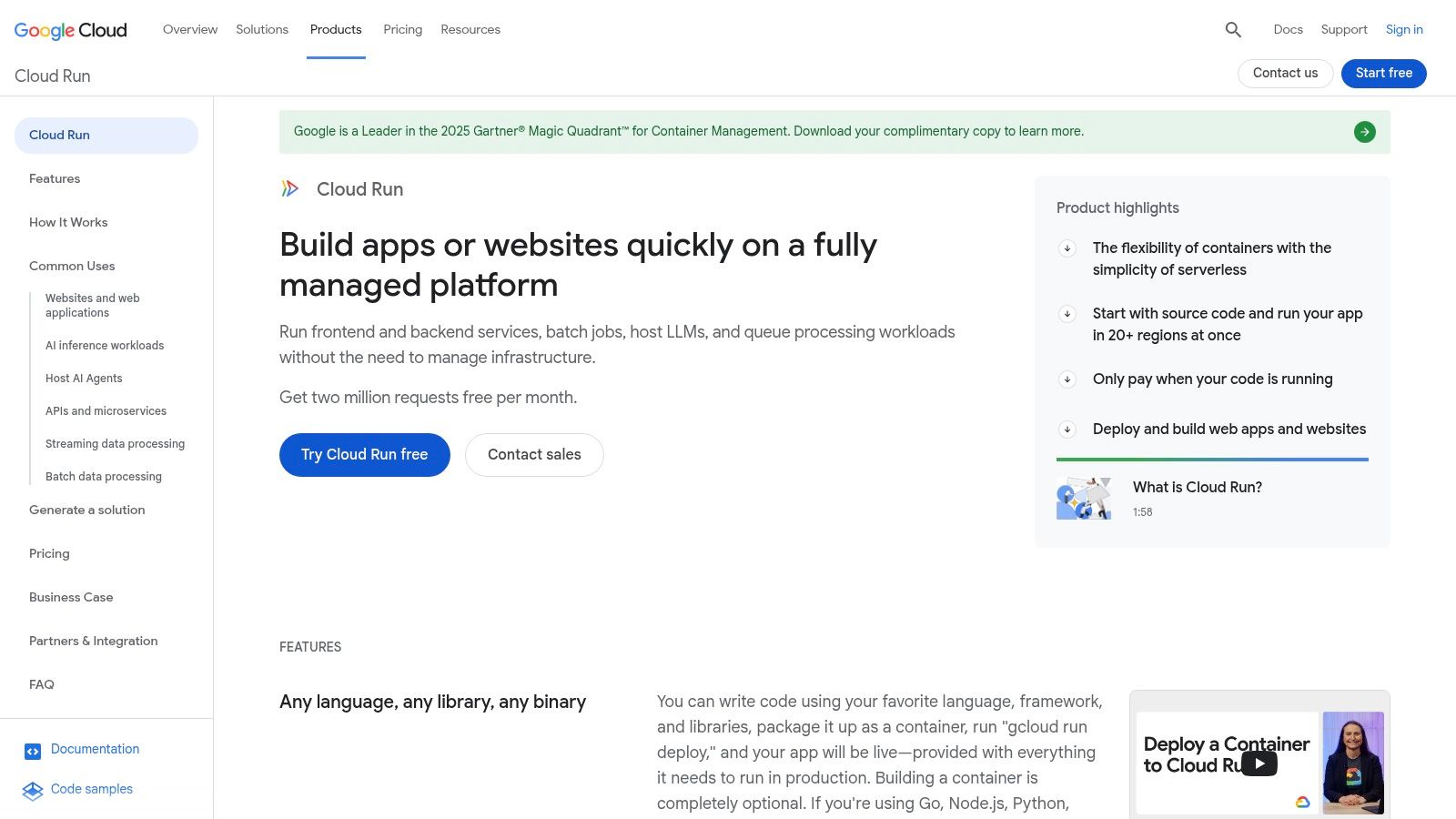The image size is (1456, 819).
Task: Open the Pricing top navigation item
Action: pos(402,29)
